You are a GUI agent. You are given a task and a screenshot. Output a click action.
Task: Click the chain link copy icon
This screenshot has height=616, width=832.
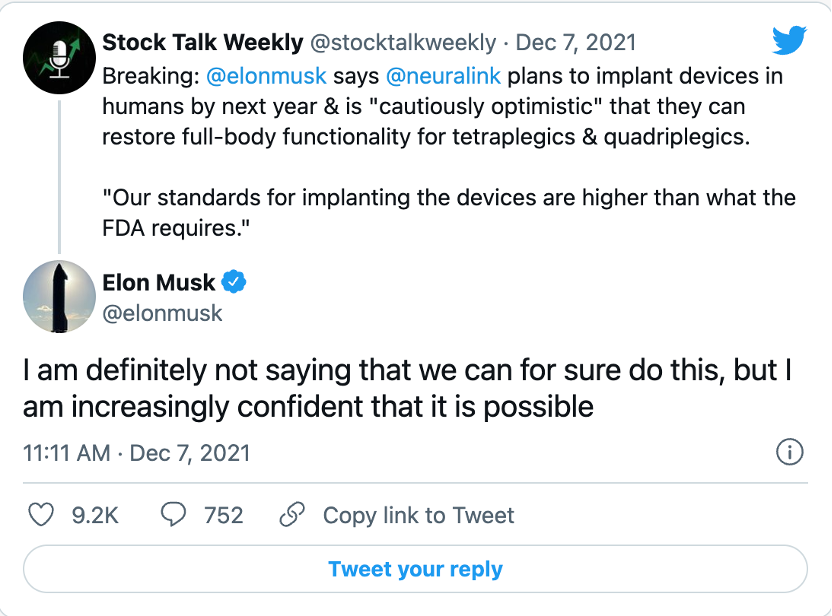[x=292, y=514]
